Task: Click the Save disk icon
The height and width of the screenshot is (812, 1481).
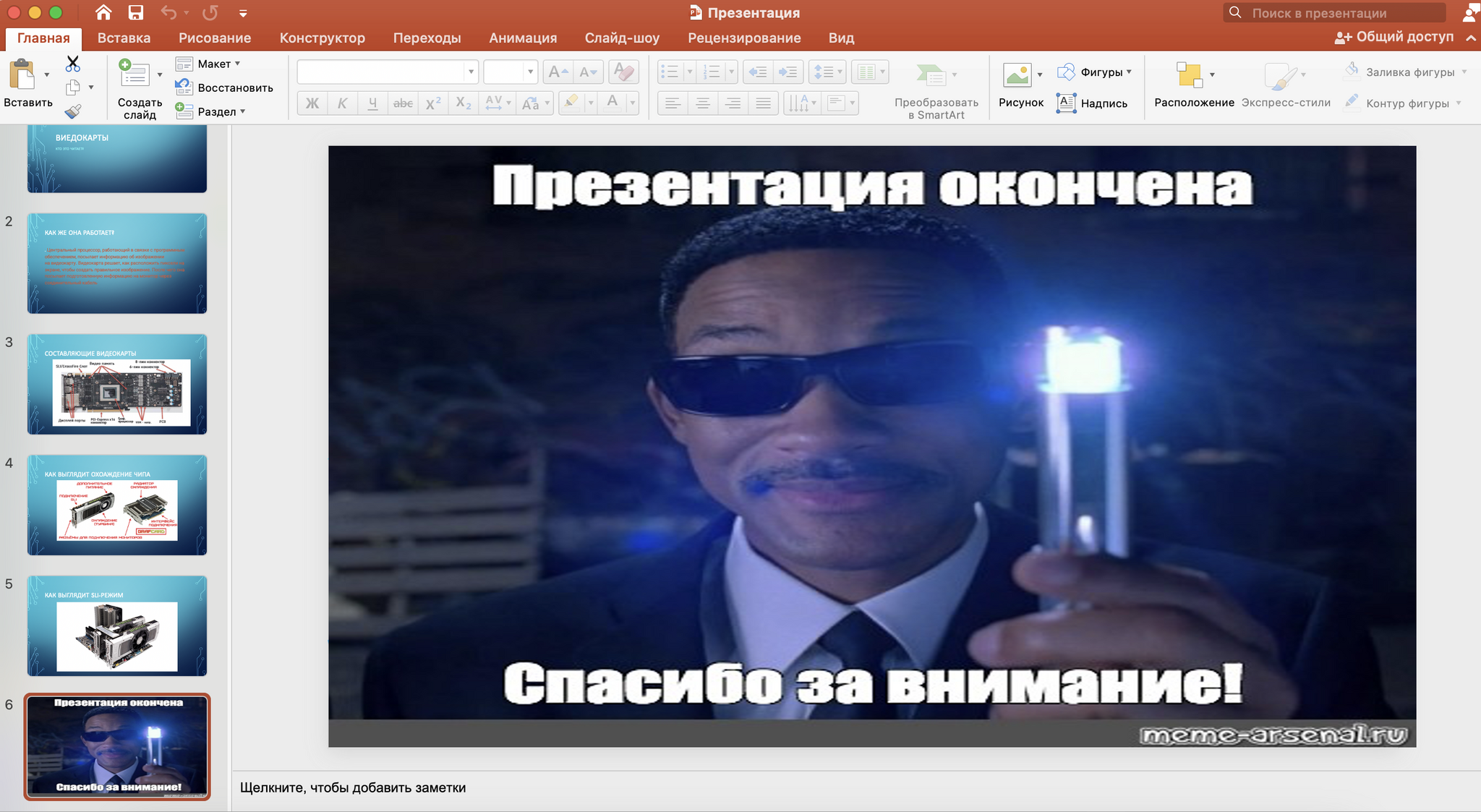Action: point(135,12)
